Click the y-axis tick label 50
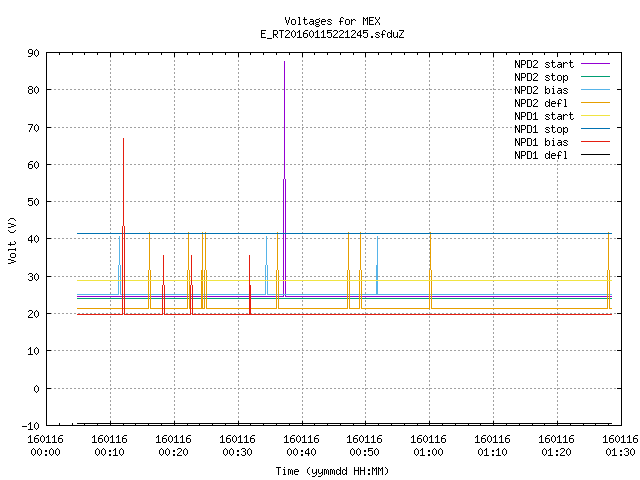Screen dimensions: 640x480 tap(33, 202)
